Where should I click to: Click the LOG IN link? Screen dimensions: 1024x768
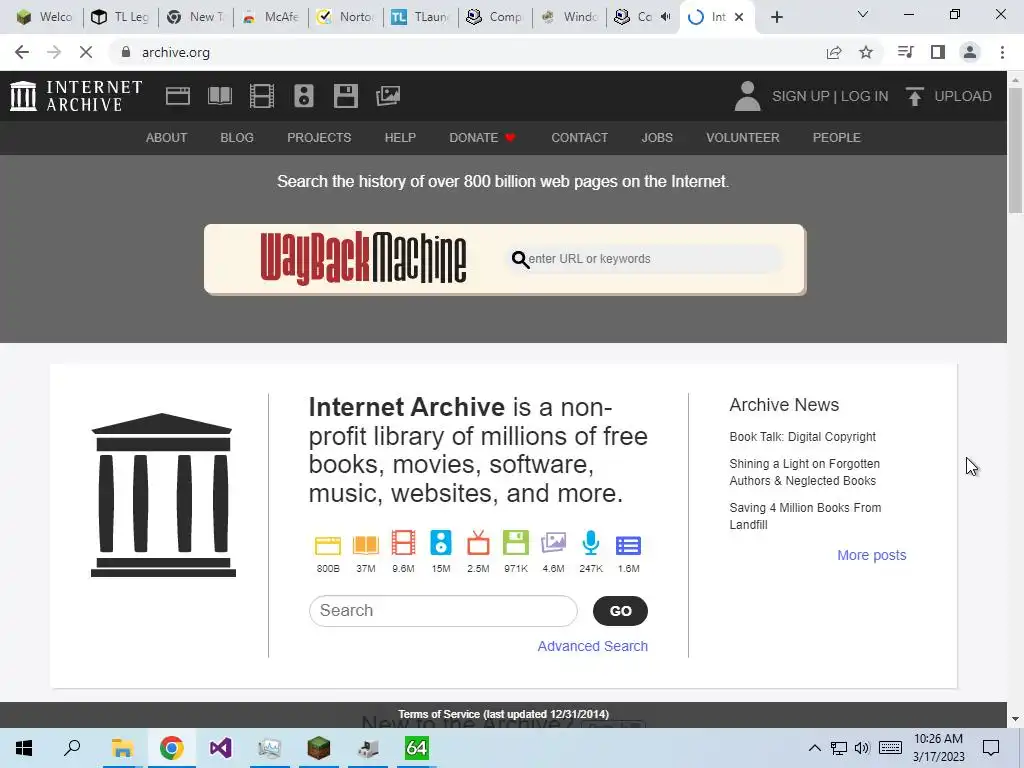(x=864, y=96)
